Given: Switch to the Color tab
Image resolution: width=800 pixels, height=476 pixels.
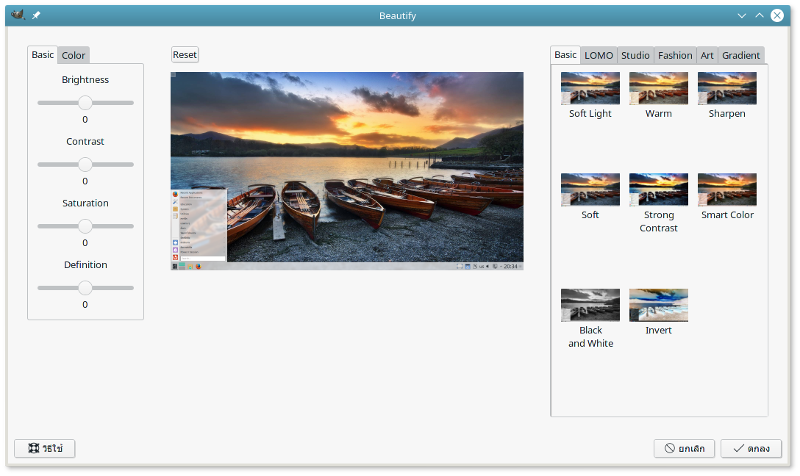Looking at the screenshot, I should [x=74, y=55].
